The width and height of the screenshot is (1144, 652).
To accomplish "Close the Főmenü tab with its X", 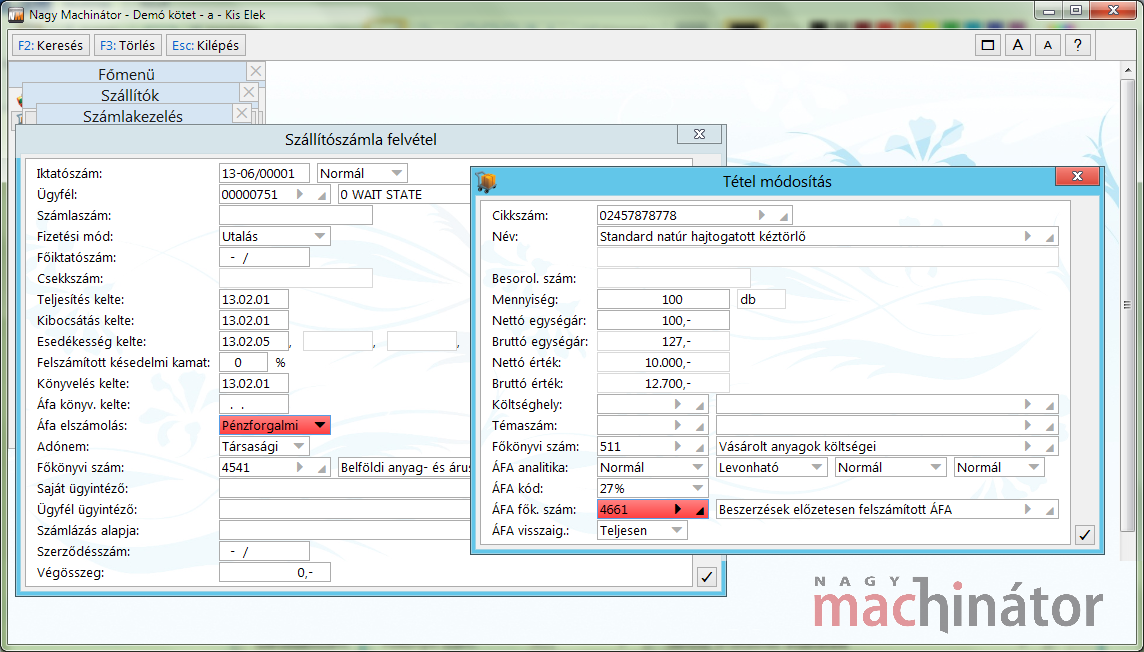I will tap(255, 71).
